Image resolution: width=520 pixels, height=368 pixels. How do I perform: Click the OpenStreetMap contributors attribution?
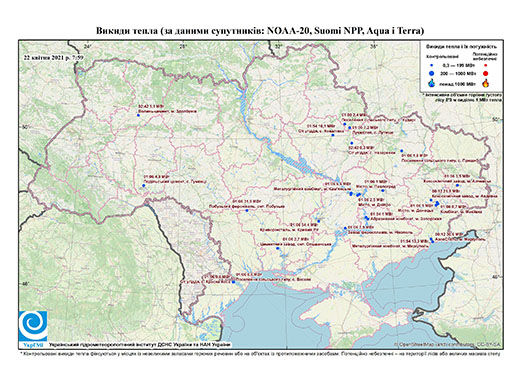[x=447, y=344]
